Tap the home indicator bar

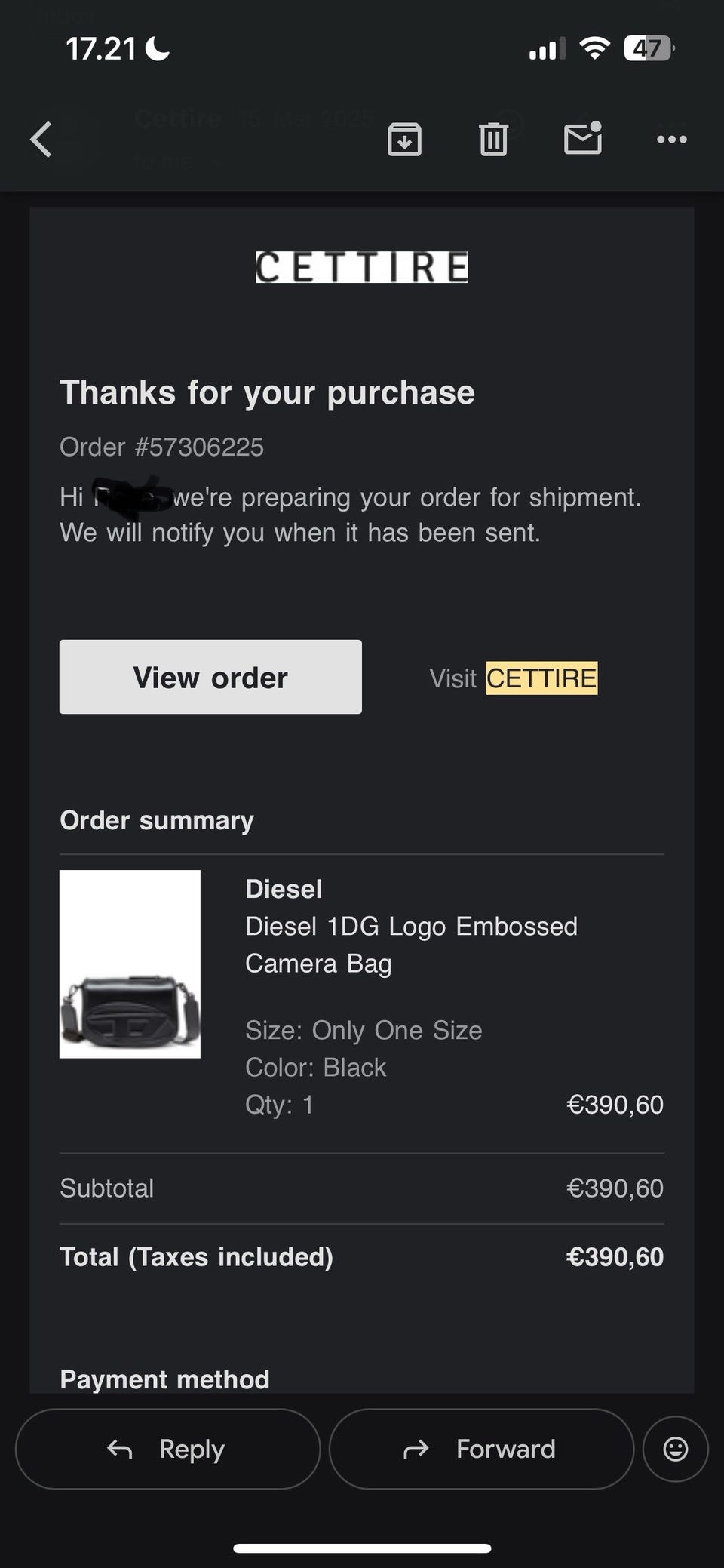coord(362,1548)
